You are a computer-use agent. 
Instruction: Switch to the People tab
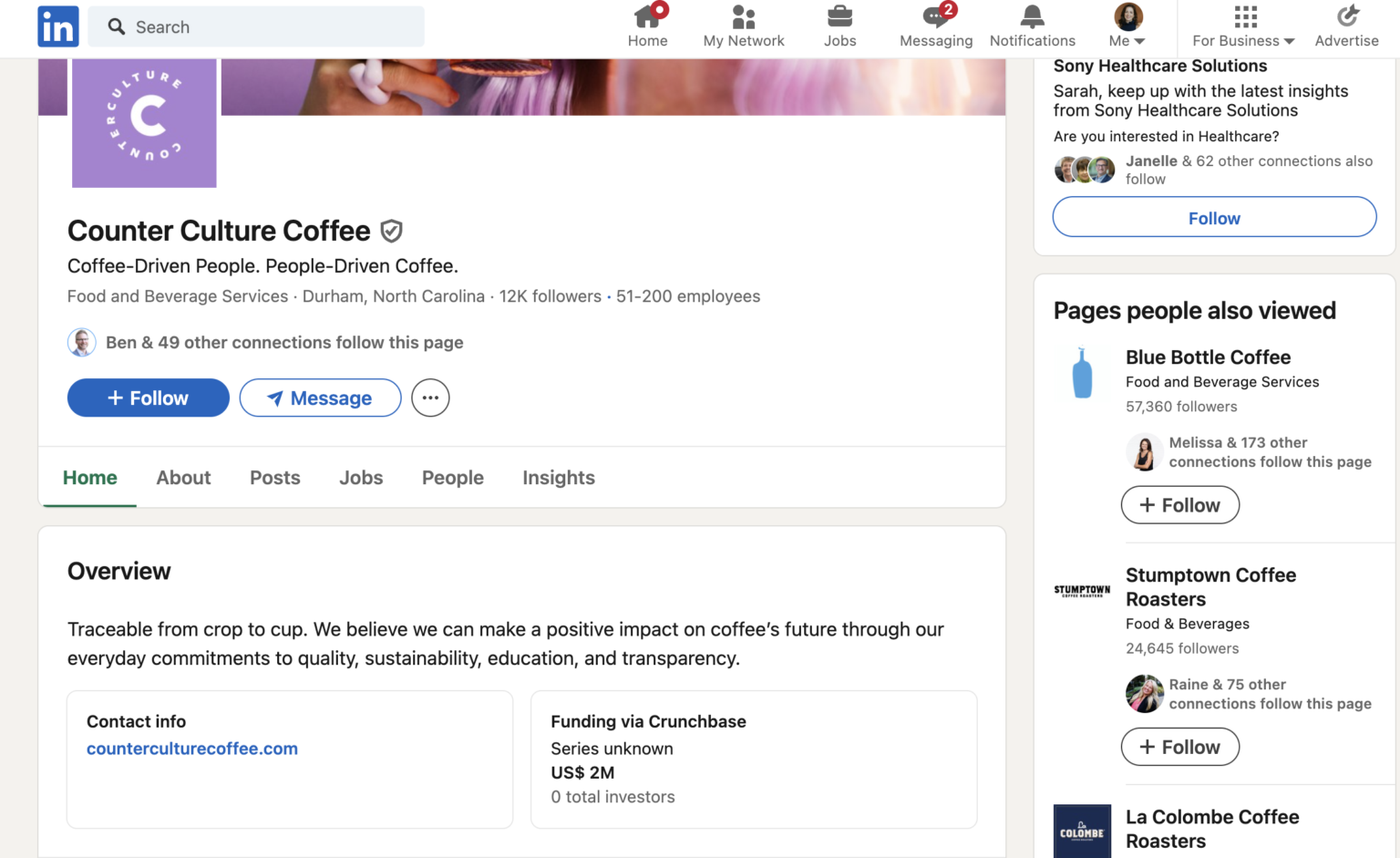click(452, 477)
